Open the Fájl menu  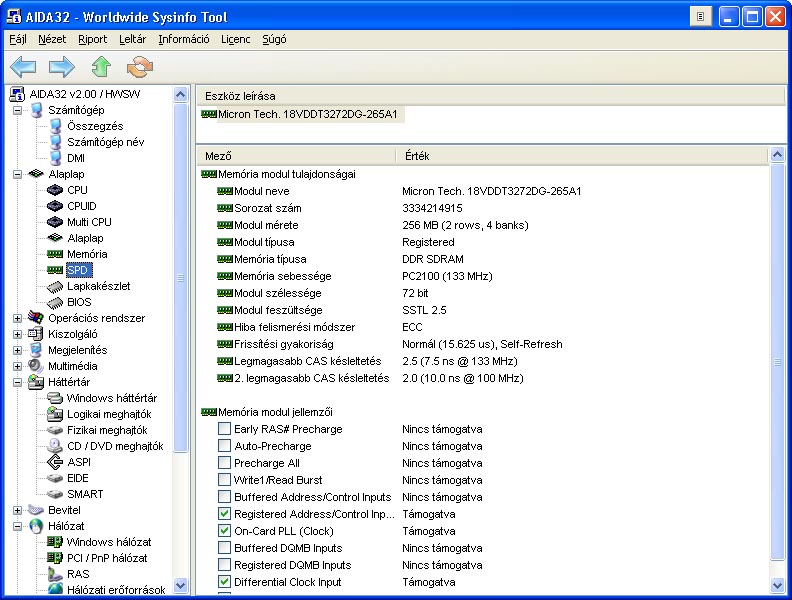[x=18, y=39]
